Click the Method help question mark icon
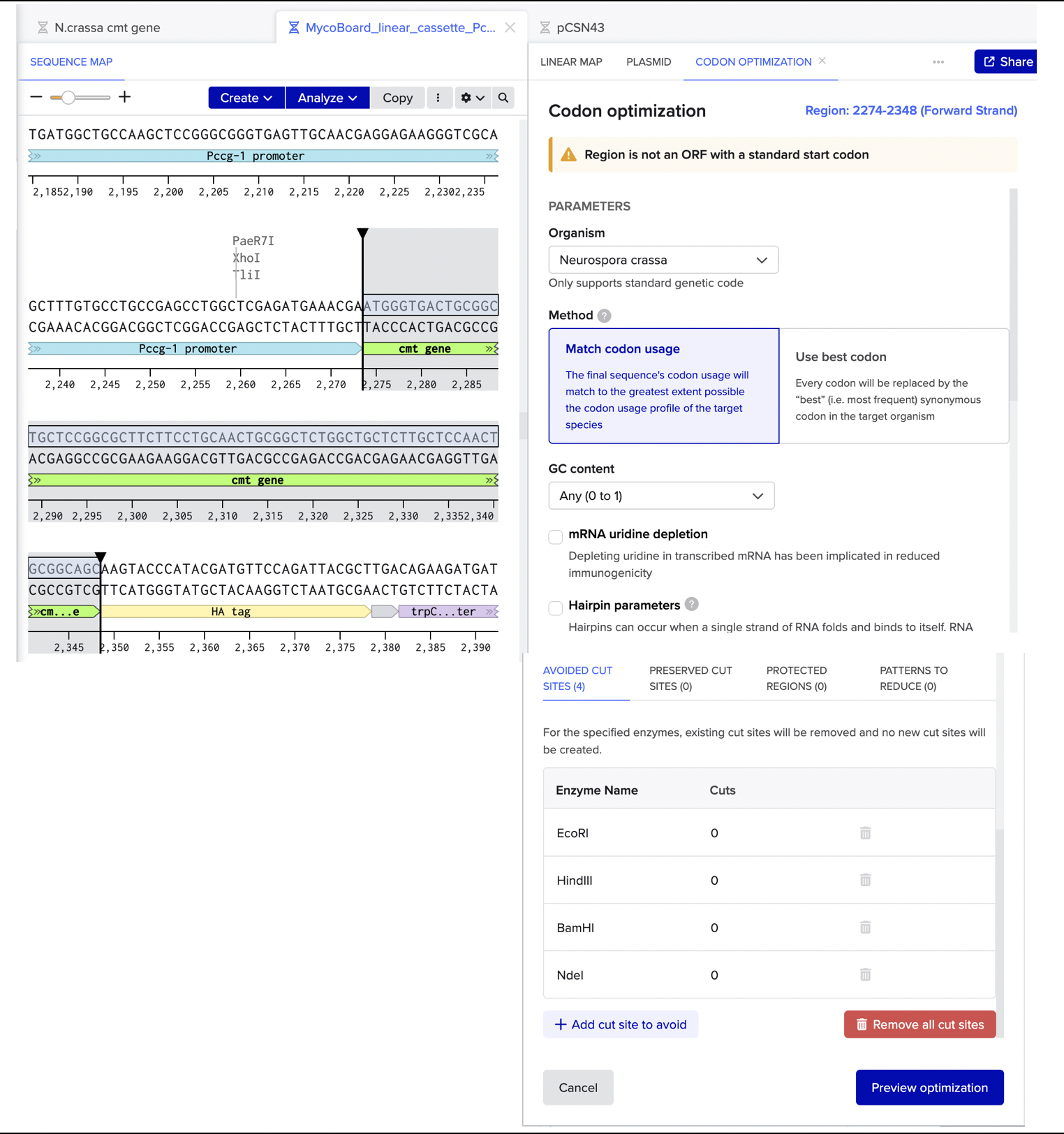Screen dimensions: 1064x1134 pyautogui.click(x=605, y=316)
